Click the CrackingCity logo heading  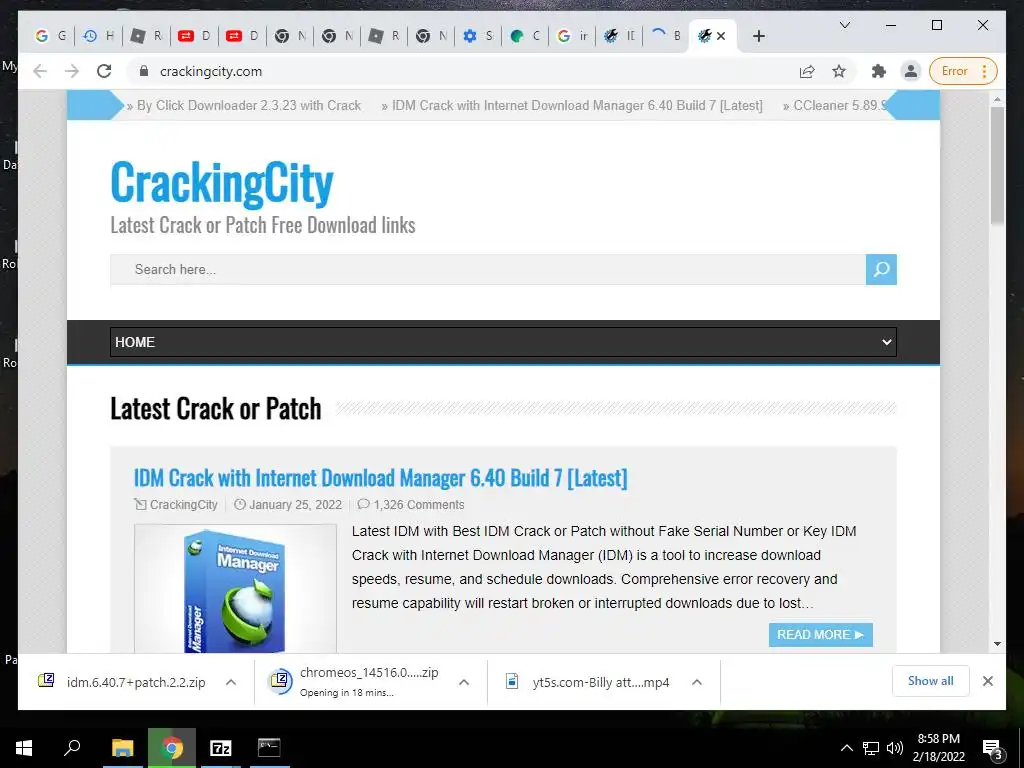click(222, 182)
